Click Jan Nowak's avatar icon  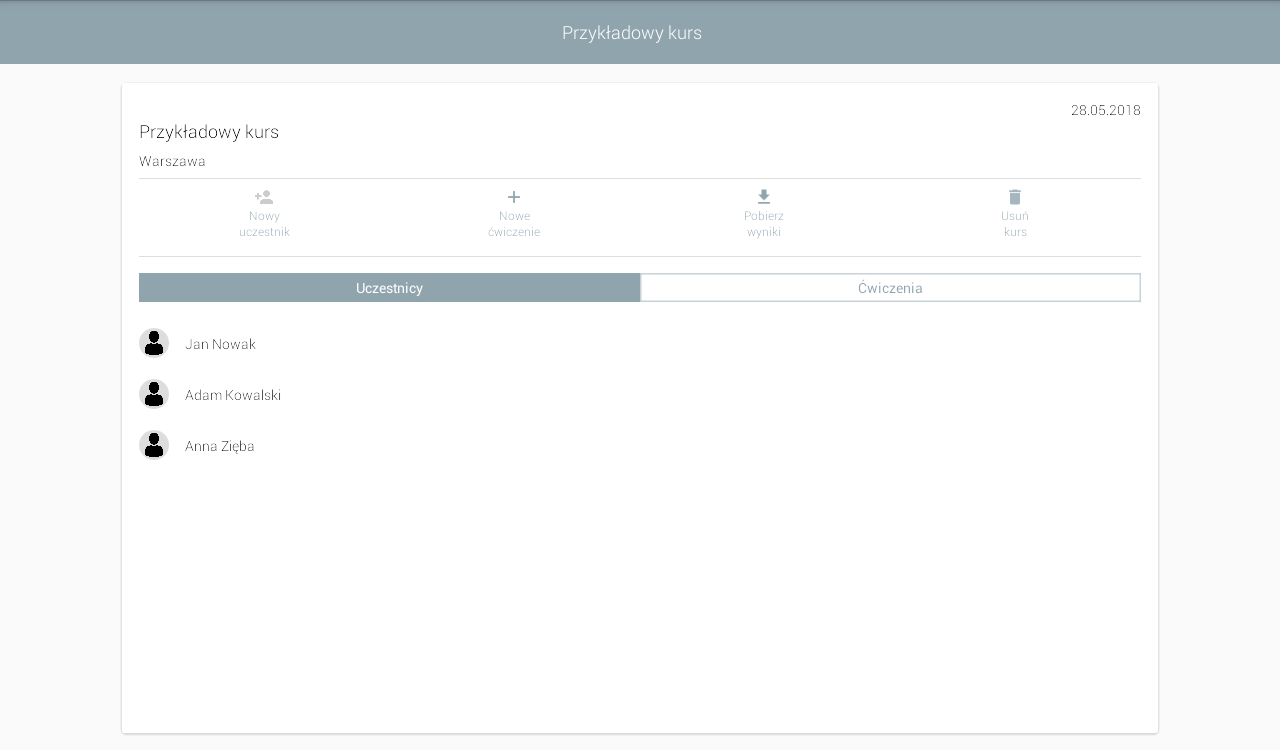point(154,343)
